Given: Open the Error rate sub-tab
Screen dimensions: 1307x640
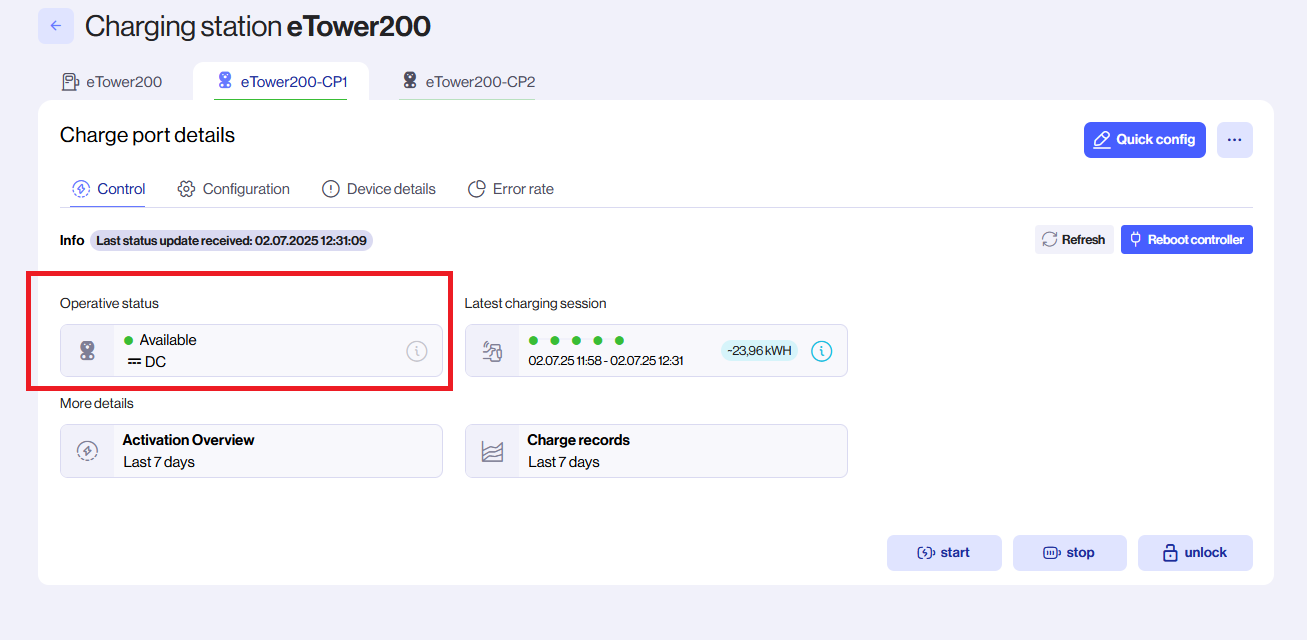Looking at the screenshot, I should tap(511, 189).
